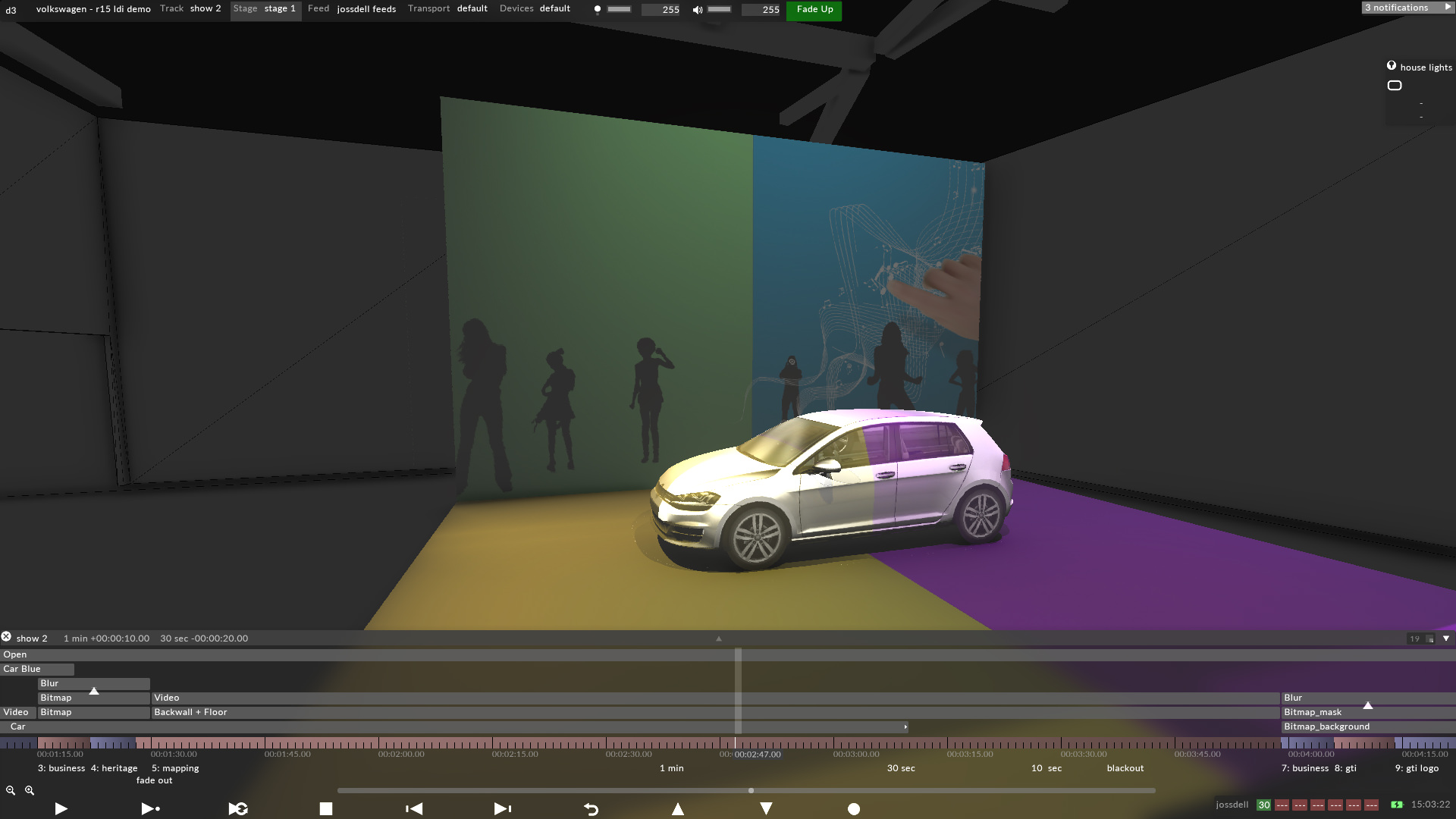Image resolution: width=1456 pixels, height=819 pixels.
Task: Click the 1 min note on the timeline
Action: click(671, 768)
